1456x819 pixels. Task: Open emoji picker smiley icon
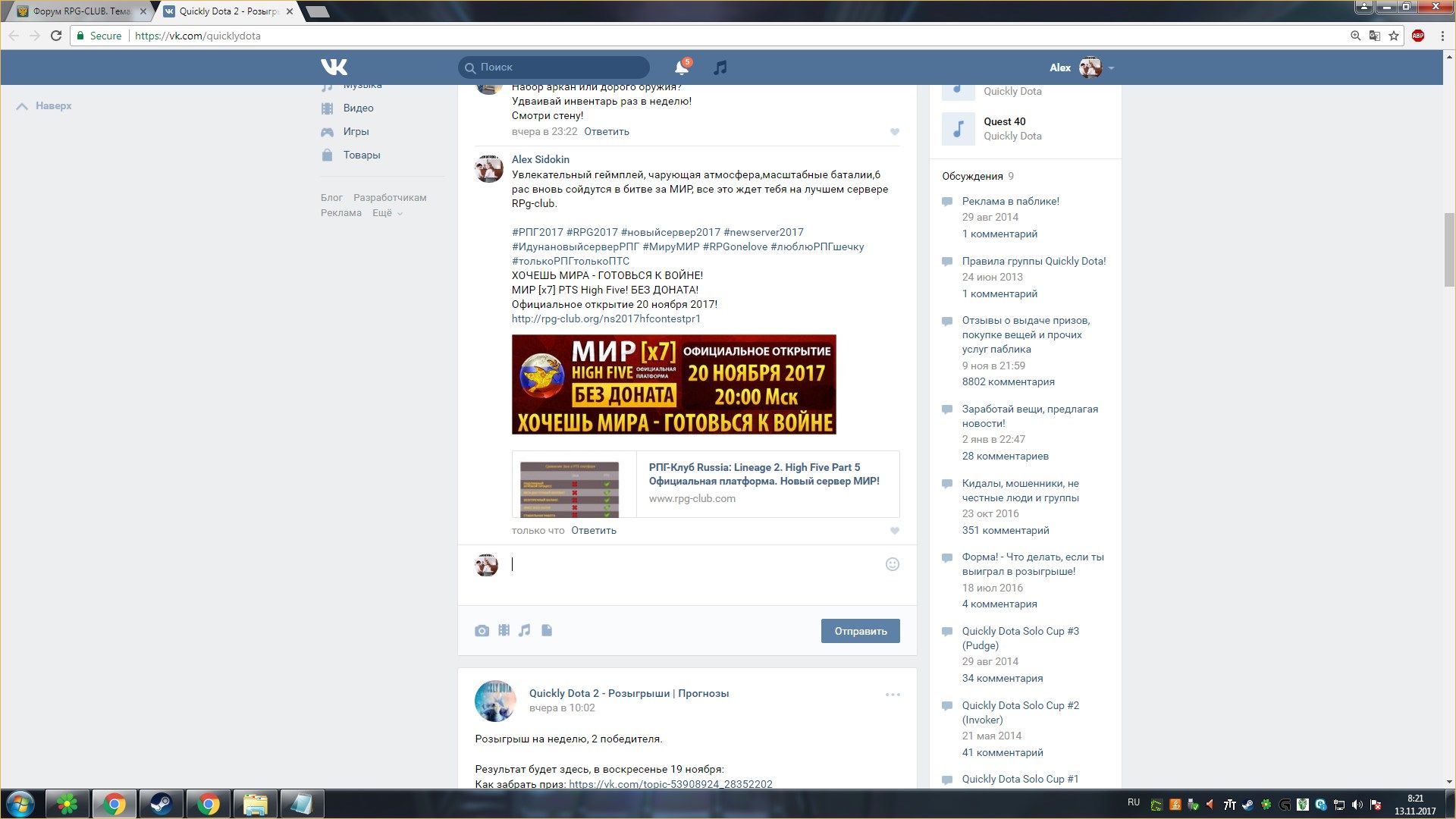[x=893, y=564]
